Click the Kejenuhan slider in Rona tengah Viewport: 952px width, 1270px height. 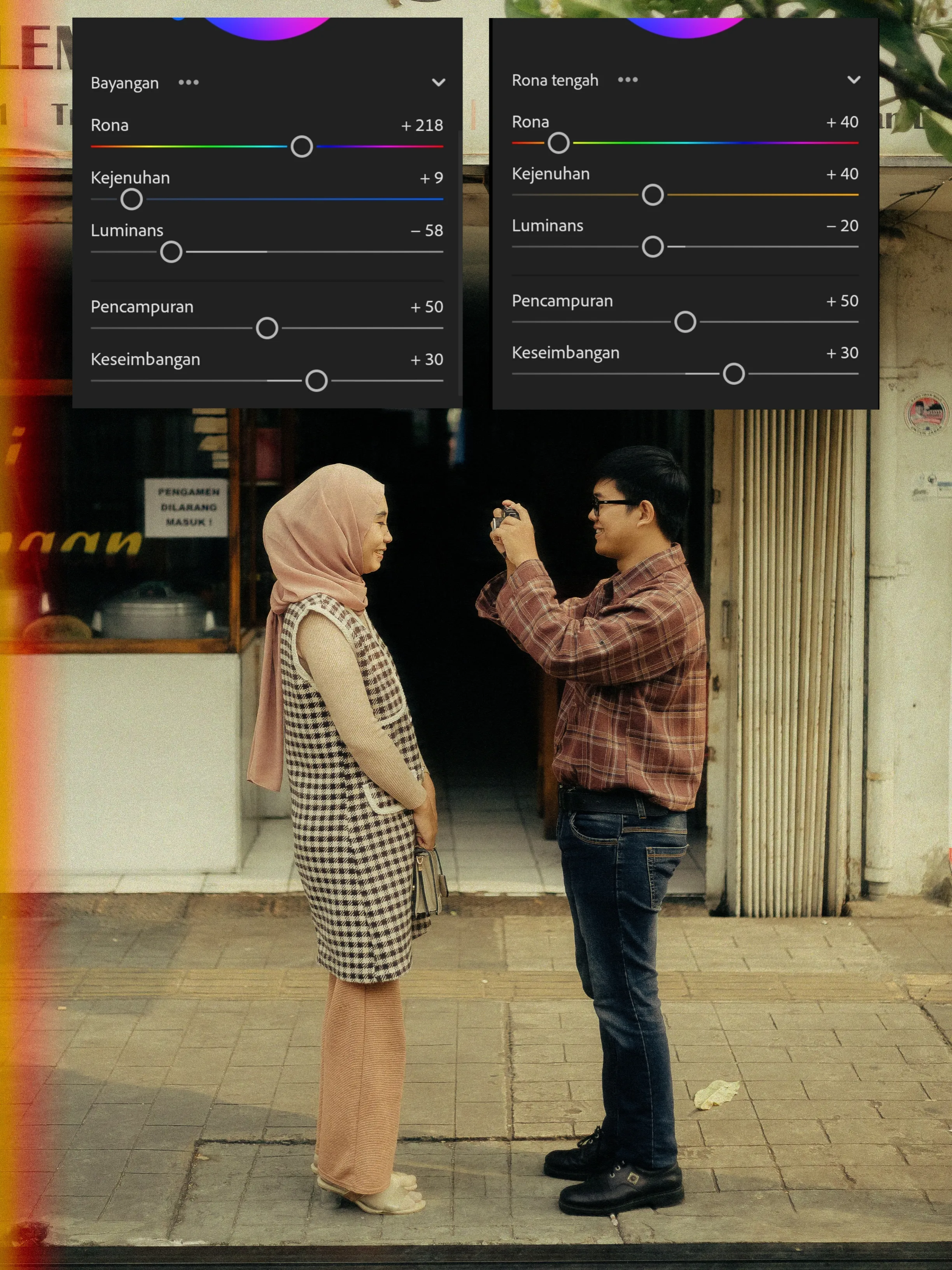point(653,195)
